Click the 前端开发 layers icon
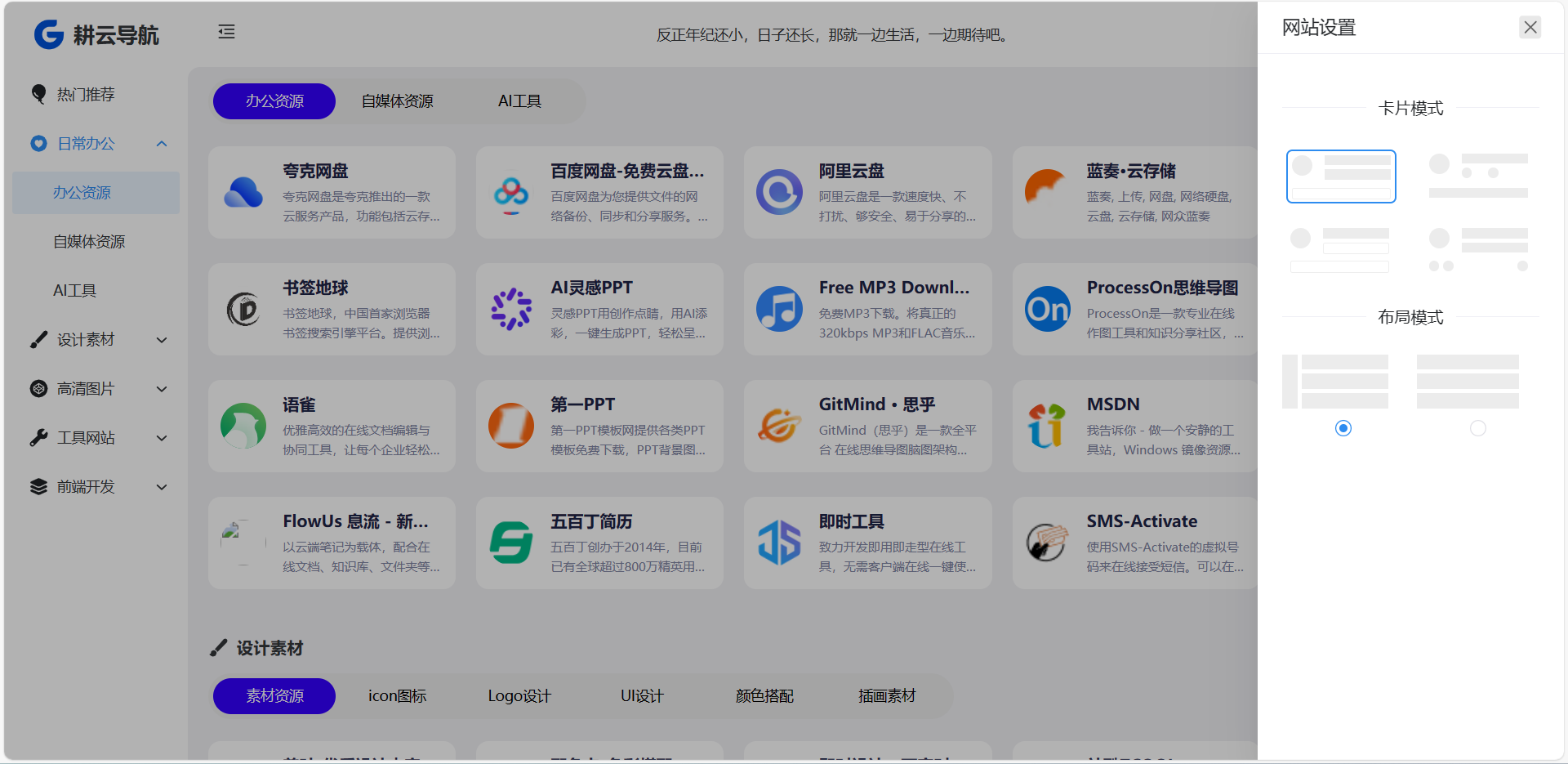Screen dimensions: 1568x764 click(x=38, y=487)
